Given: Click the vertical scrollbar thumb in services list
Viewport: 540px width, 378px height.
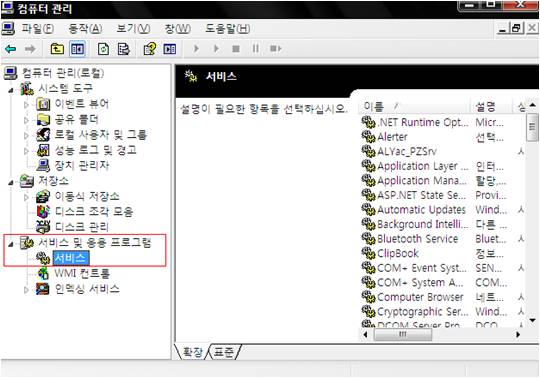Looking at the screenshot, I should pyautogui.click(x=532, y=127).
